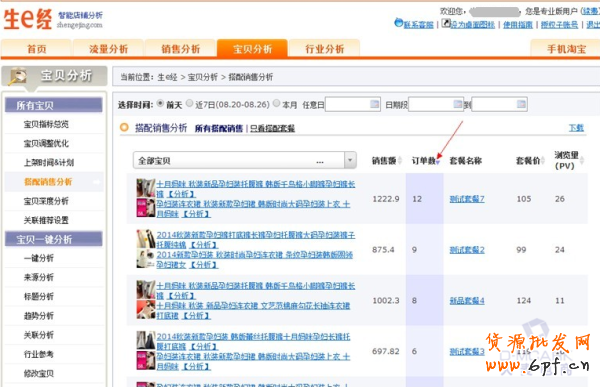Switch to the 行业分析 tab
The height and width of the screenshot is (387, 600).
(x=324, y=49)
